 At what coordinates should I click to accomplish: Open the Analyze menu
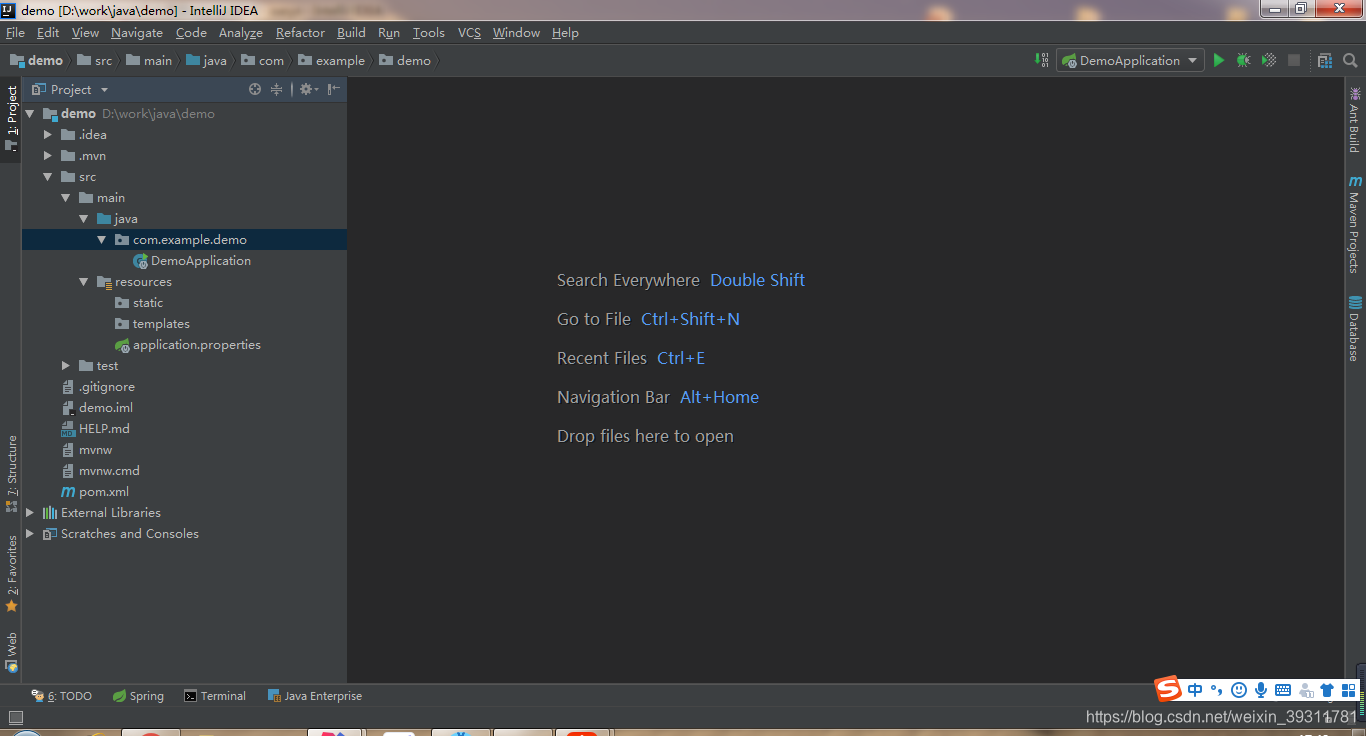(x=241, y=33)
